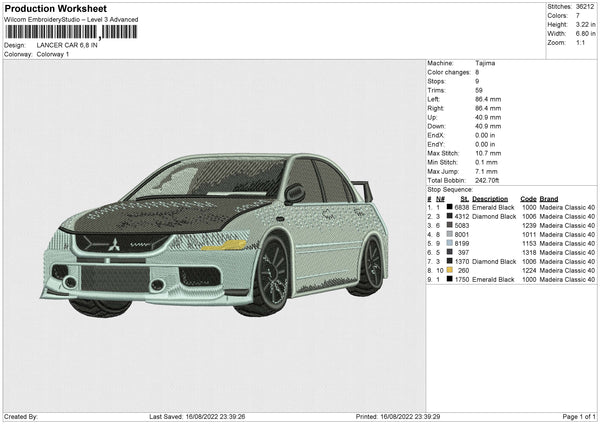Screen dimensions: 600x424
Task: Click thread code 1239 in stop 3
Action: pos(529,226)
